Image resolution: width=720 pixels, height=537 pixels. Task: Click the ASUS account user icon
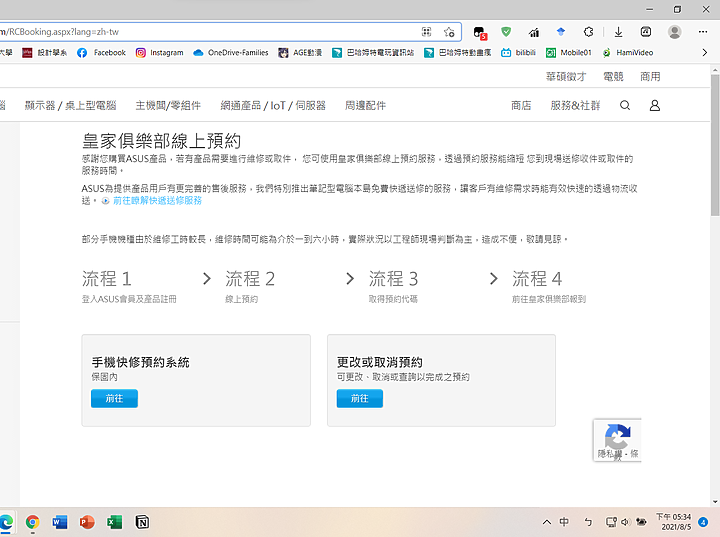tap(655, 106)
